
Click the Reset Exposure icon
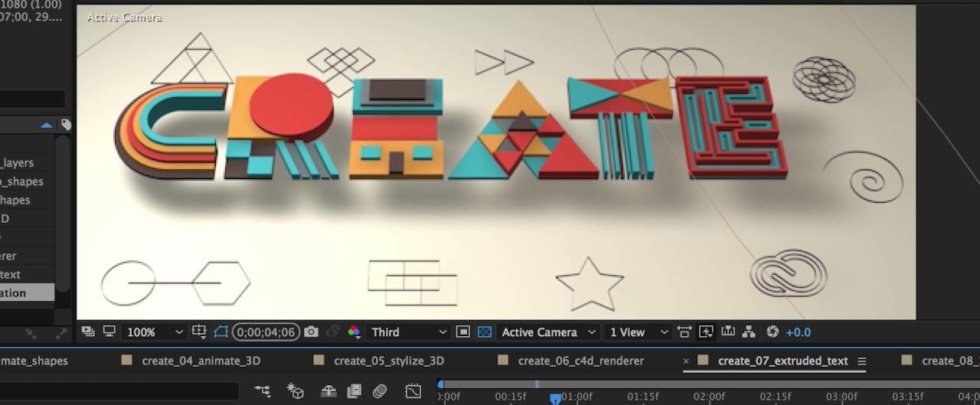(x=772, y=332)
